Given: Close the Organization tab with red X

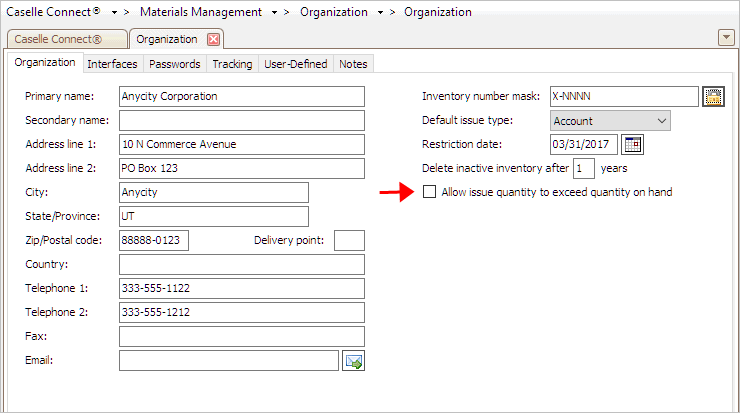Looking at the screenshot, I should [x=213, y=39].
